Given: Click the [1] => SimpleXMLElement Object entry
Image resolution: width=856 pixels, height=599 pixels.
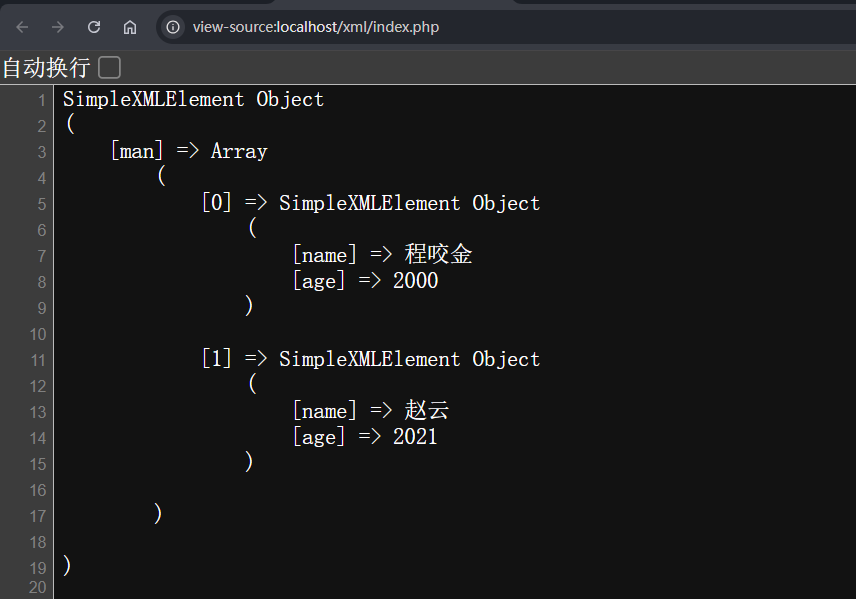Looking at the screenshot, I should coord(370,359).
